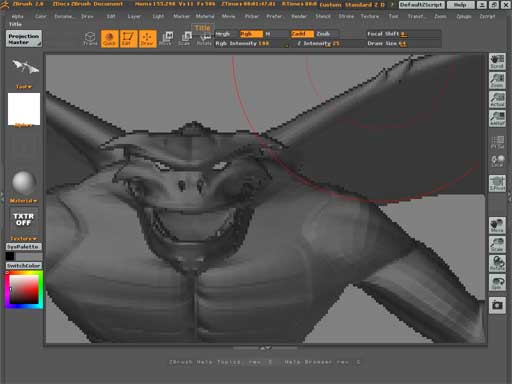Image resolution: width=512 pixels, height=384 pixels.
Task: Click the Help button in the title bar
Action: 460,5
